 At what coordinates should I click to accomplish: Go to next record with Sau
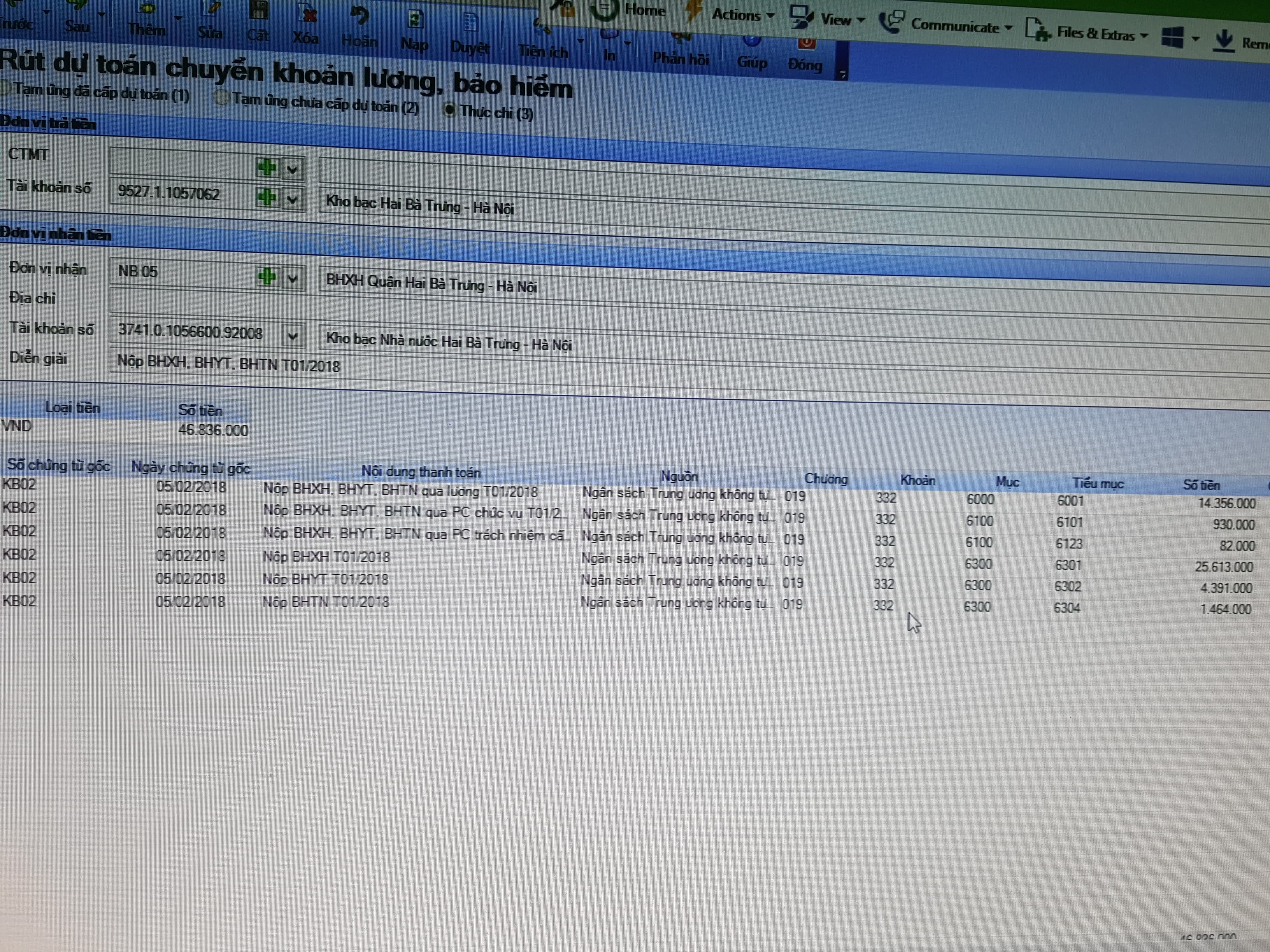[x=76, y=17]
